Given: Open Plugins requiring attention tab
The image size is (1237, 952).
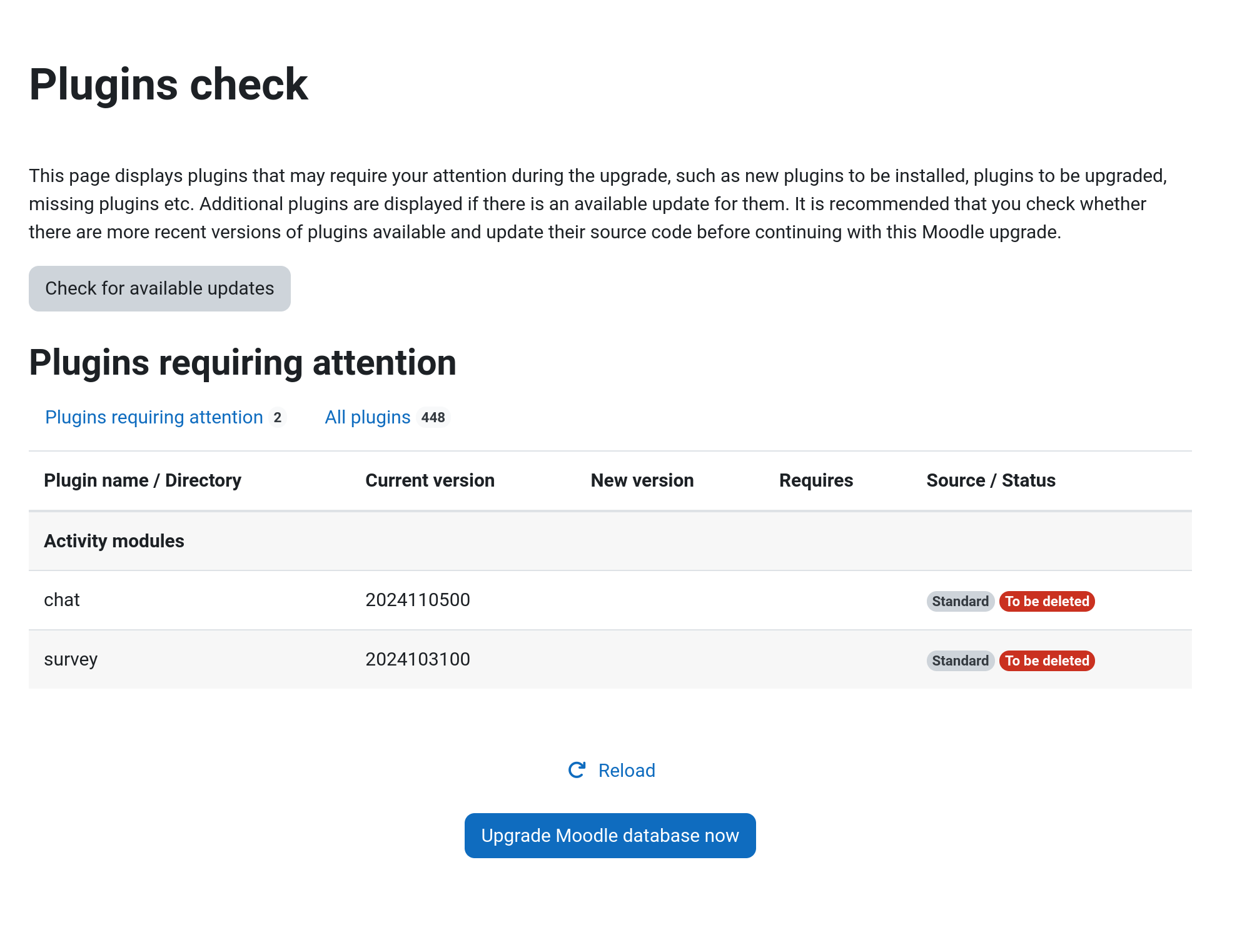Looking at the screenshot, I should [166, 417].
